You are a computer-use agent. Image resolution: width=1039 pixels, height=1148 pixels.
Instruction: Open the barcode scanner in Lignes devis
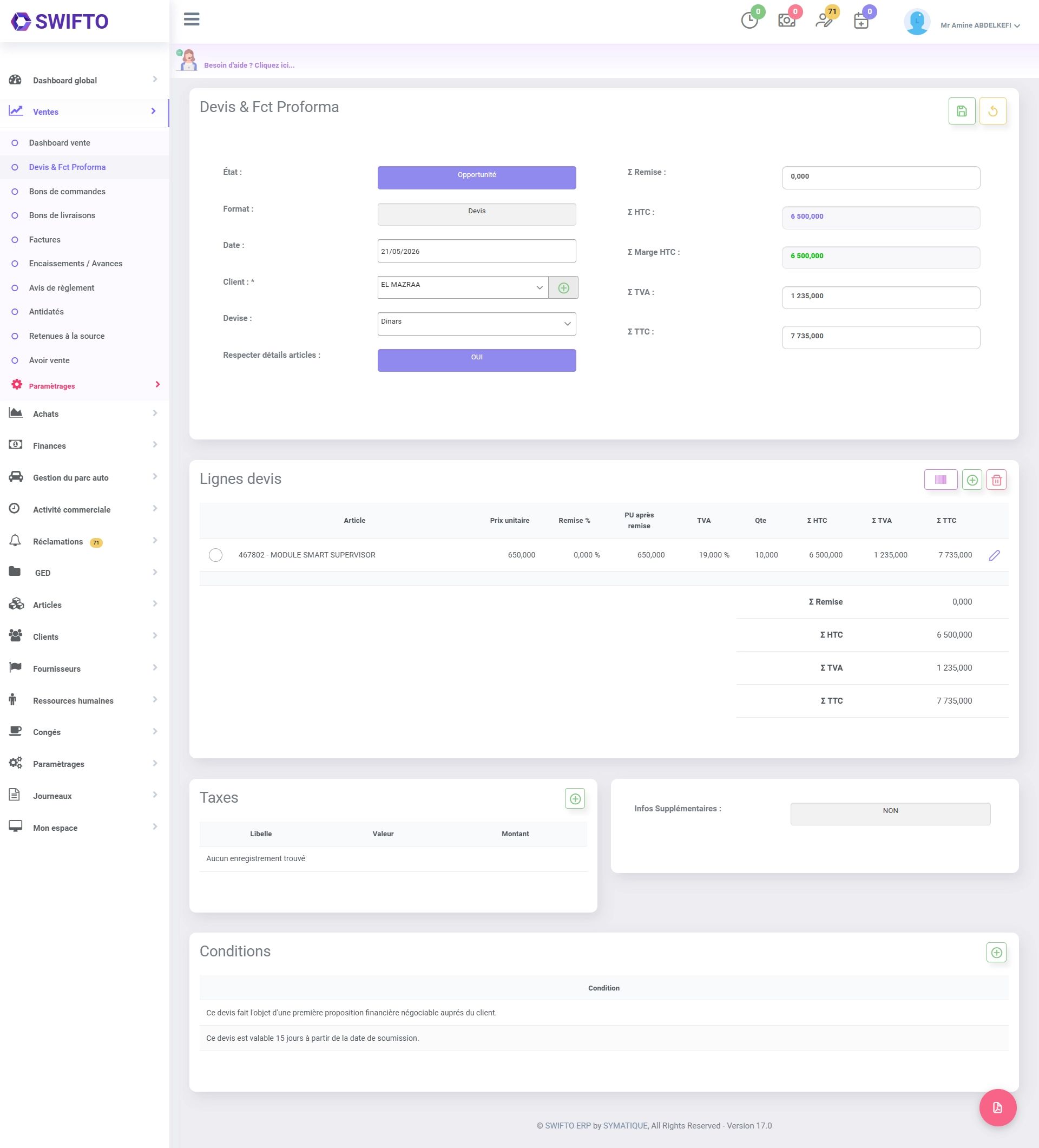941,480
